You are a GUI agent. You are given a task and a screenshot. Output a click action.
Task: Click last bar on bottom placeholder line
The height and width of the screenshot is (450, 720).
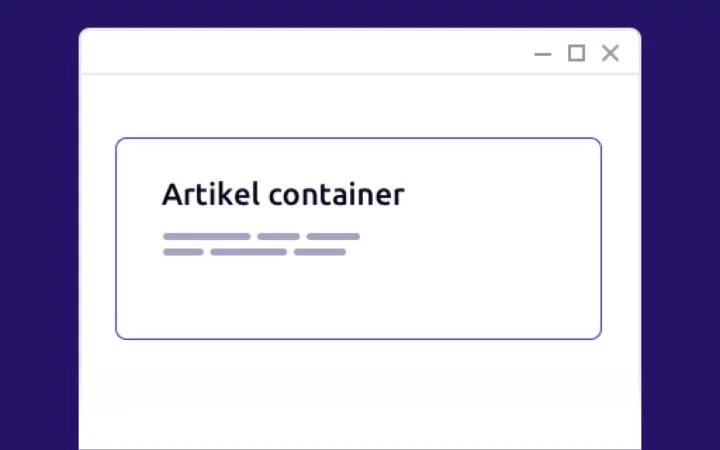pyautogui.click(x=319, y=252)
